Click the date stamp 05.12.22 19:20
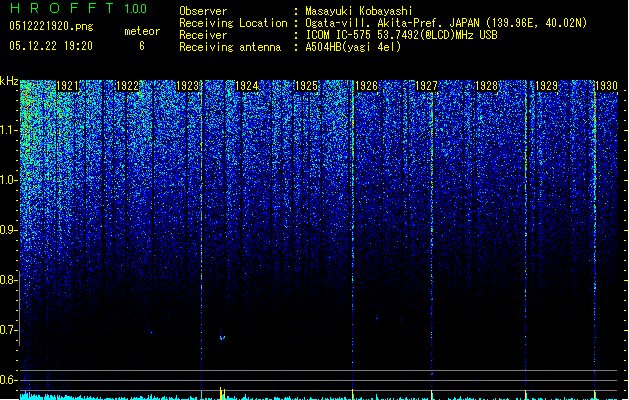The height and width of the screenshot is (400, 629). click(x=51, y=46)
